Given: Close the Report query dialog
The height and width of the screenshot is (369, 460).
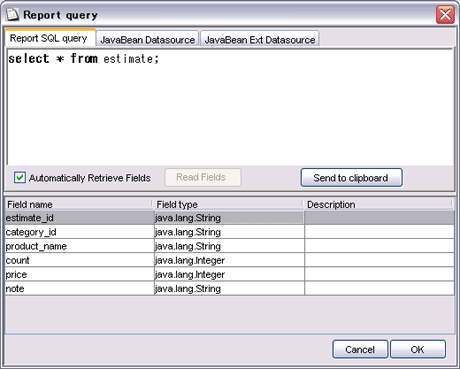Looking at the screenshot, I should [x=445, y=15].
